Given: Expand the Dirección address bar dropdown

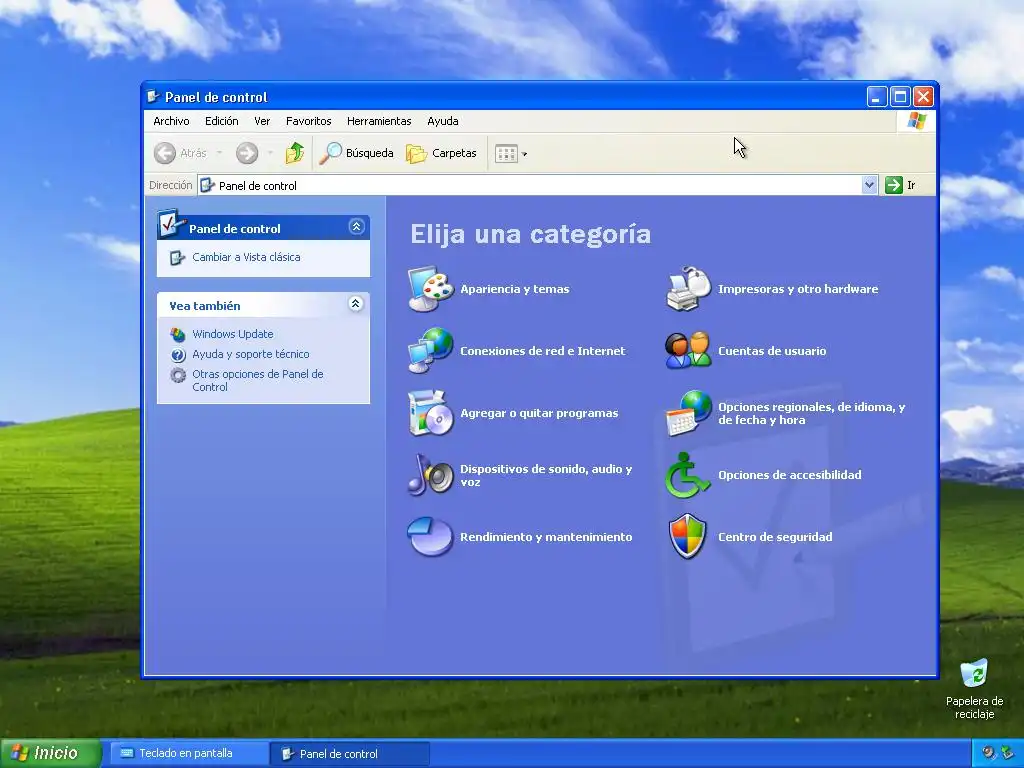Looking at the screenshot, I should [869, 185].
